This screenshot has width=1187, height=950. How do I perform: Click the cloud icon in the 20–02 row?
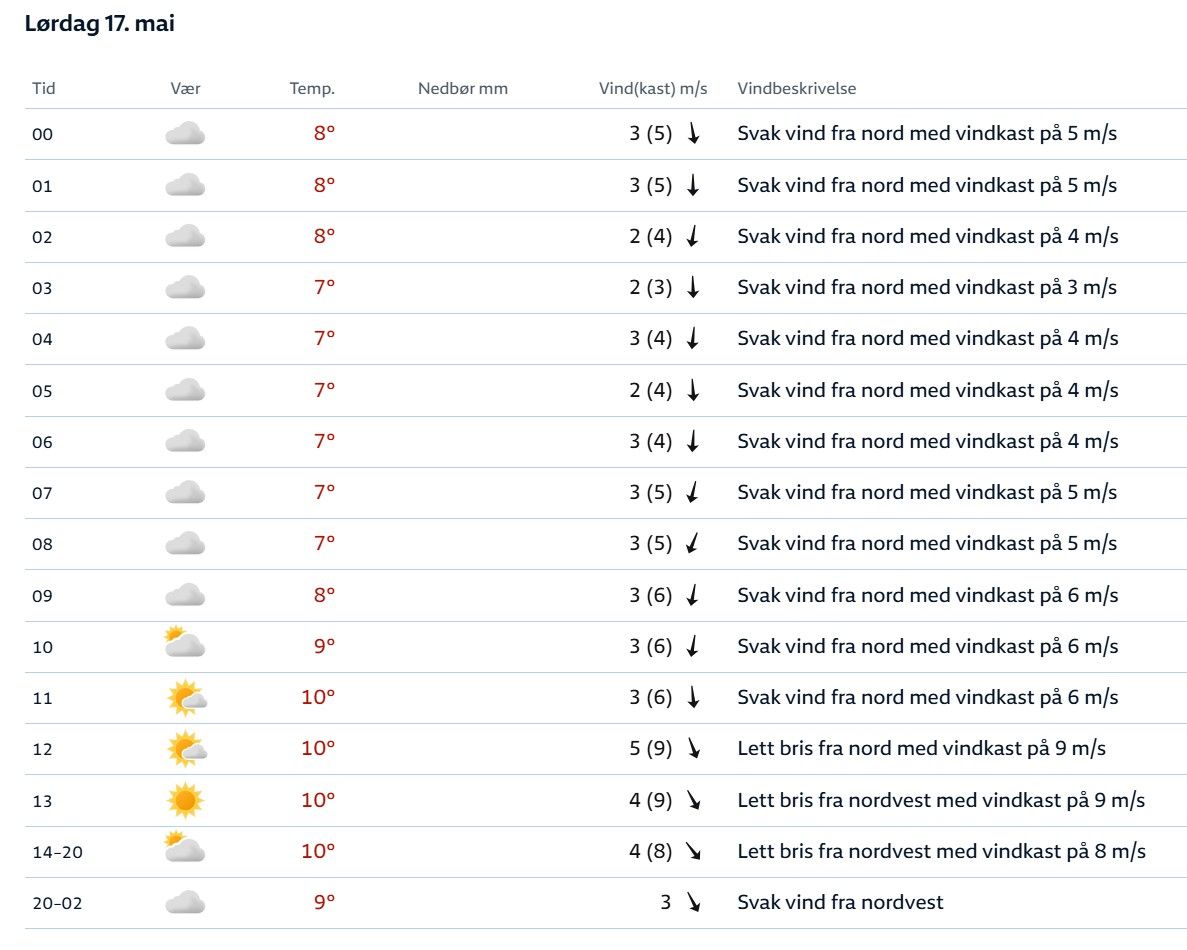185,903
